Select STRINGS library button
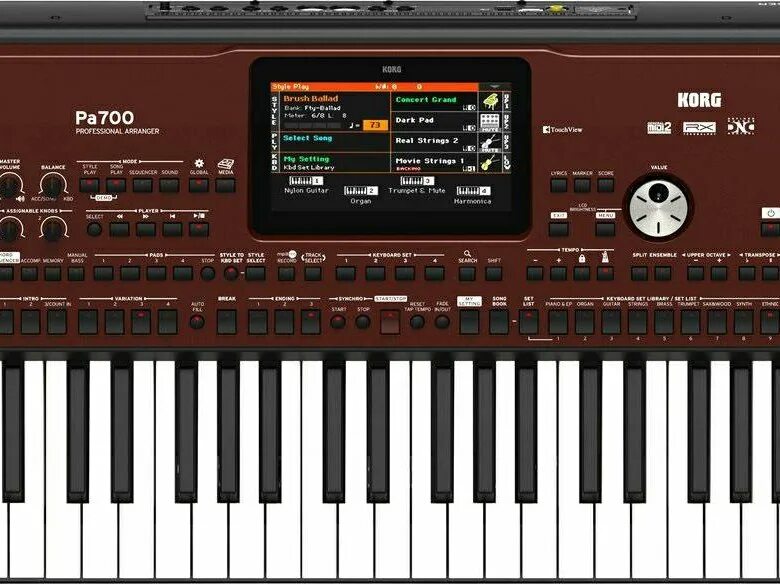The height and width of the screenshot is (585, 780). point(637,322)
